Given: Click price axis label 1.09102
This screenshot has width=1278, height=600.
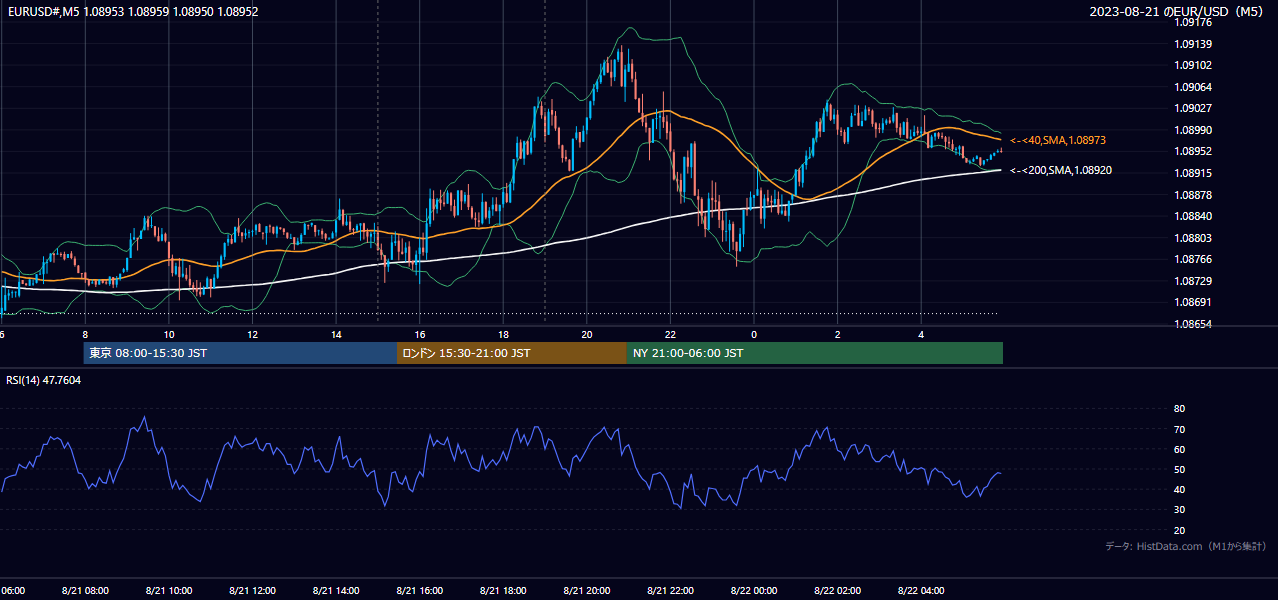Looking at the screenshot, I should [1193, 65].
